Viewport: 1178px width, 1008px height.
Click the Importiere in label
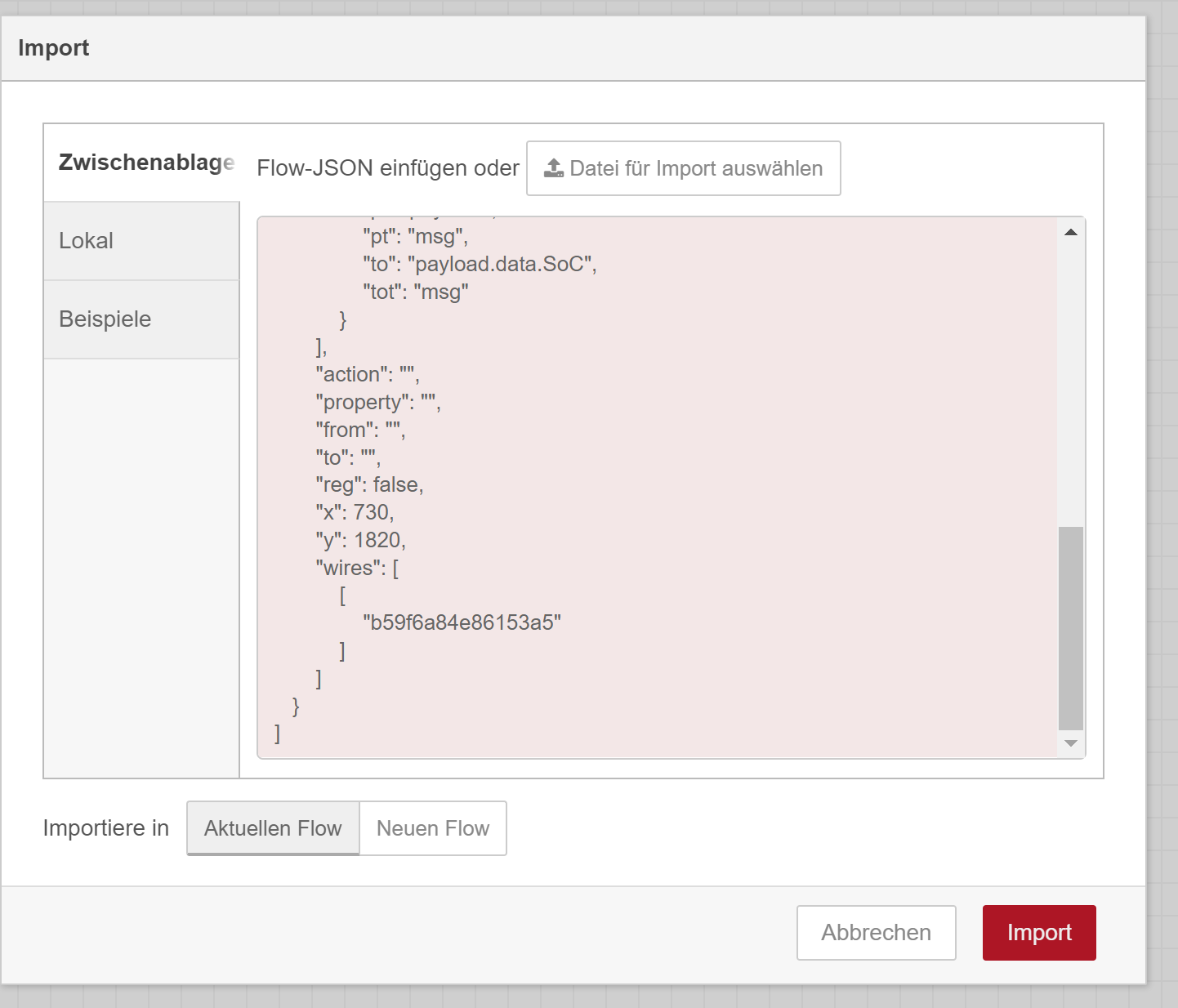pos(106,828)
